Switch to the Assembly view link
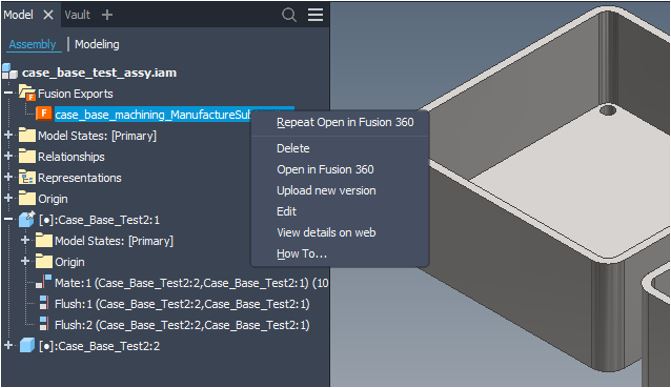 [x=33, y=44]
